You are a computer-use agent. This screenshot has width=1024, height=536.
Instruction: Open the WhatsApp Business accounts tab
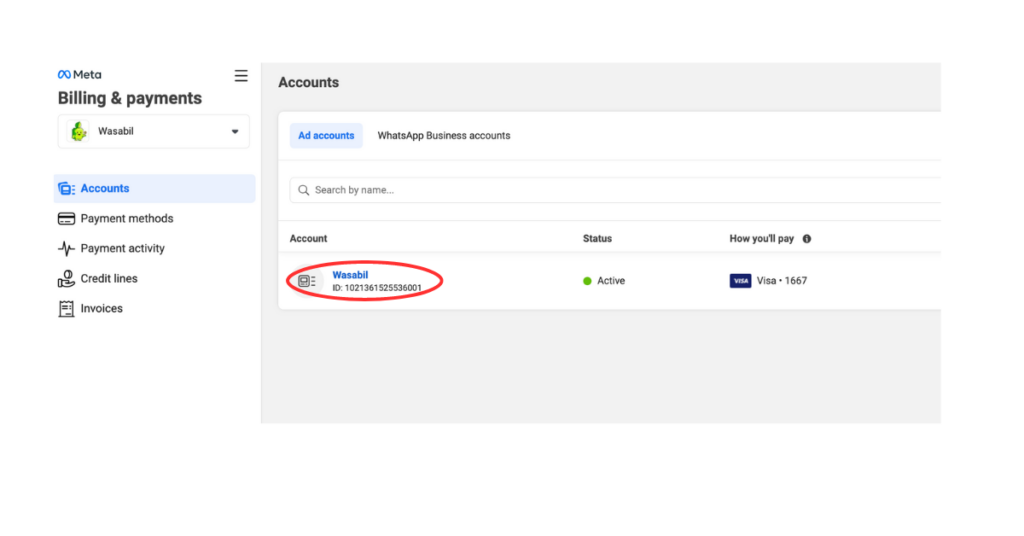[443, 136]
